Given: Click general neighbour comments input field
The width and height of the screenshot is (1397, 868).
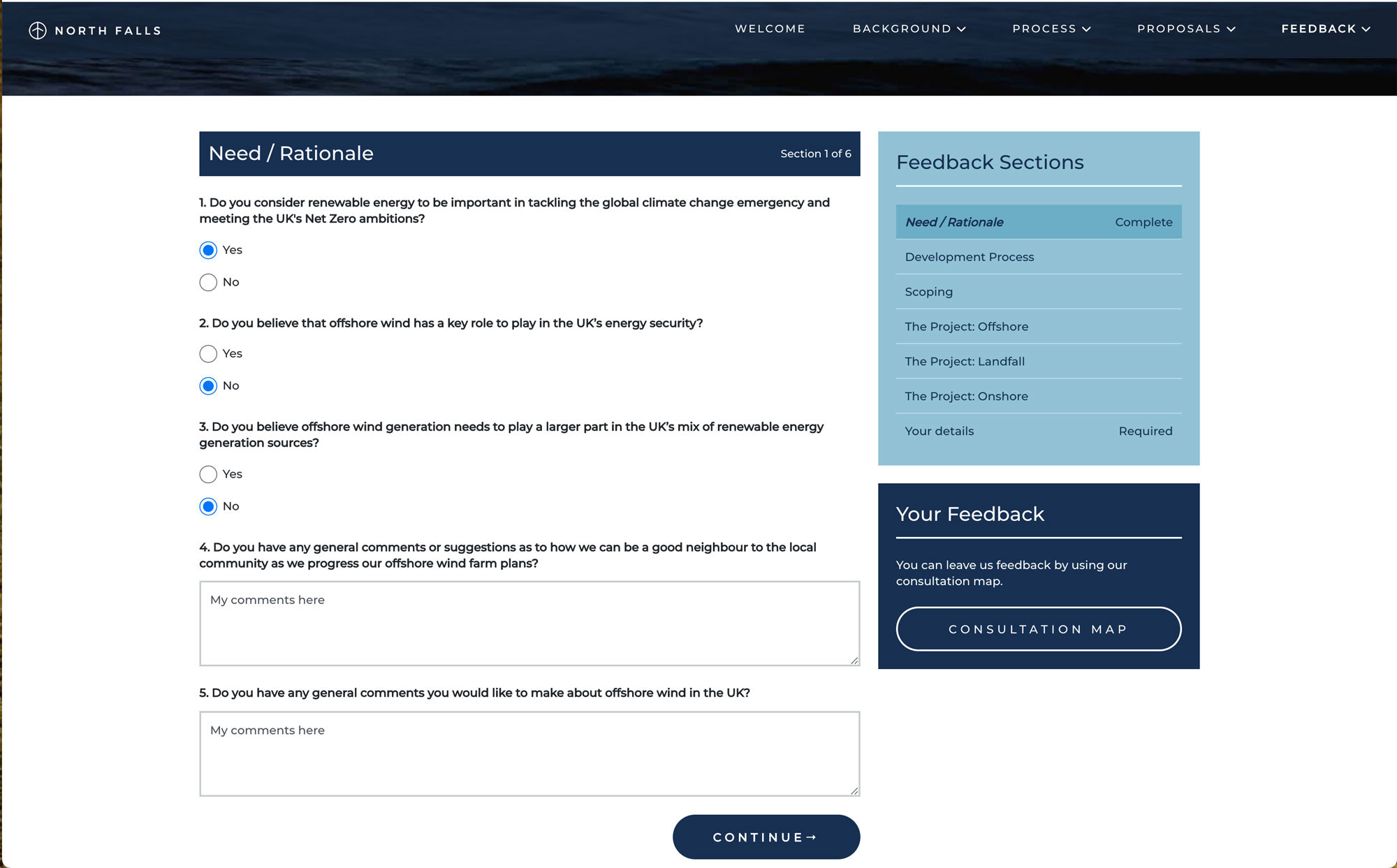Looking at the screenshot, I should point(529,622).
